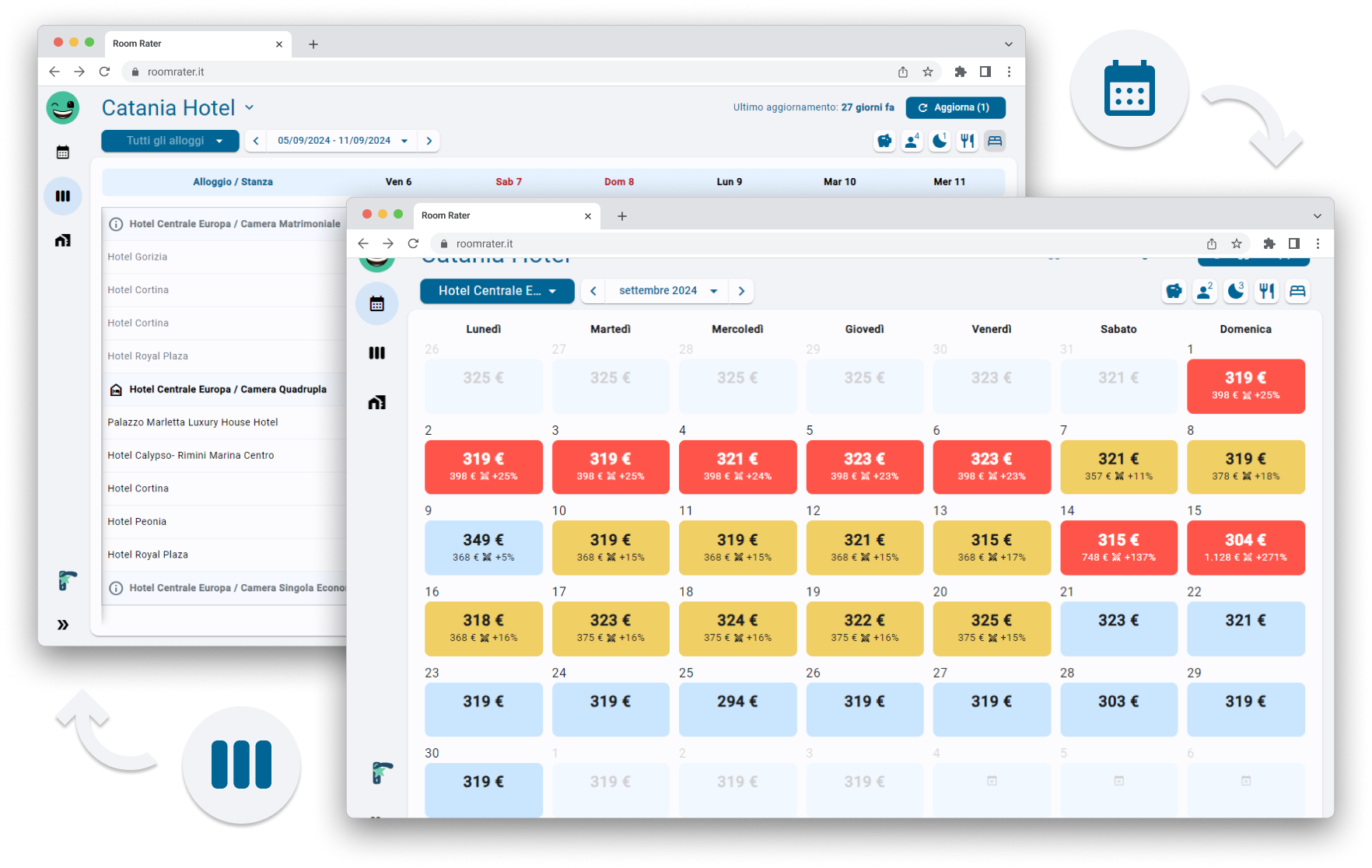Toggle nights moon filter in back window

coord(940,141)
